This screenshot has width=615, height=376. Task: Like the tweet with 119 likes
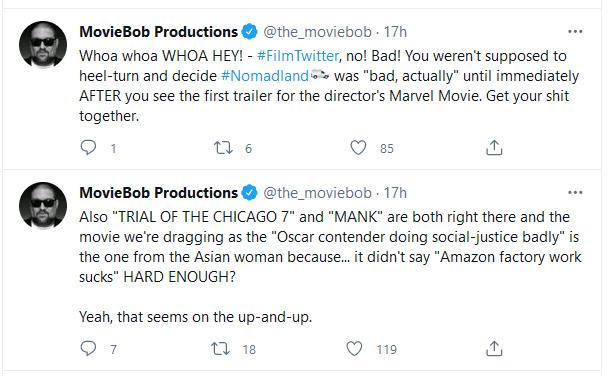[354, 349]
